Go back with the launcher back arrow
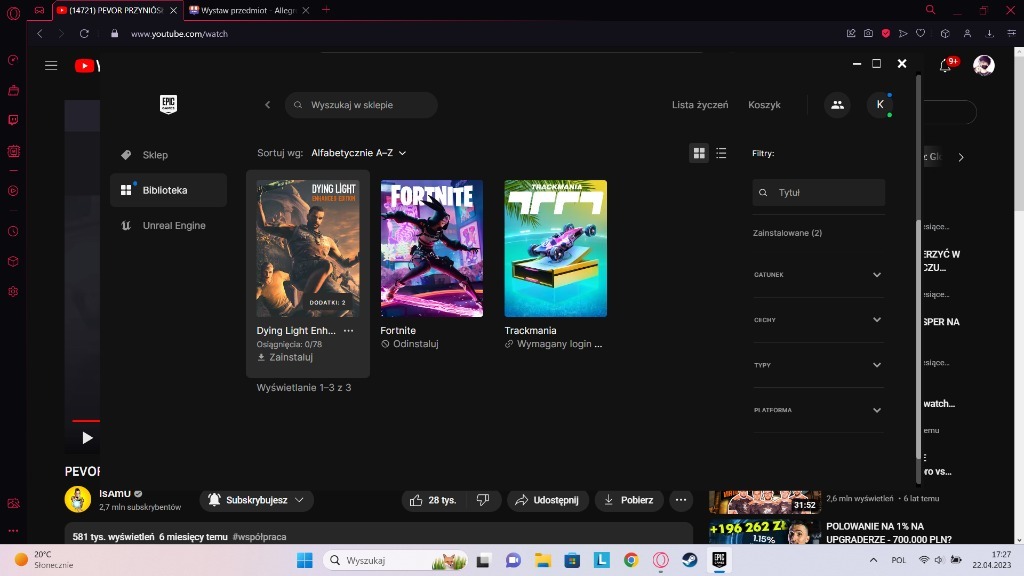1024x576 pixels. click(x=267, y=104)
